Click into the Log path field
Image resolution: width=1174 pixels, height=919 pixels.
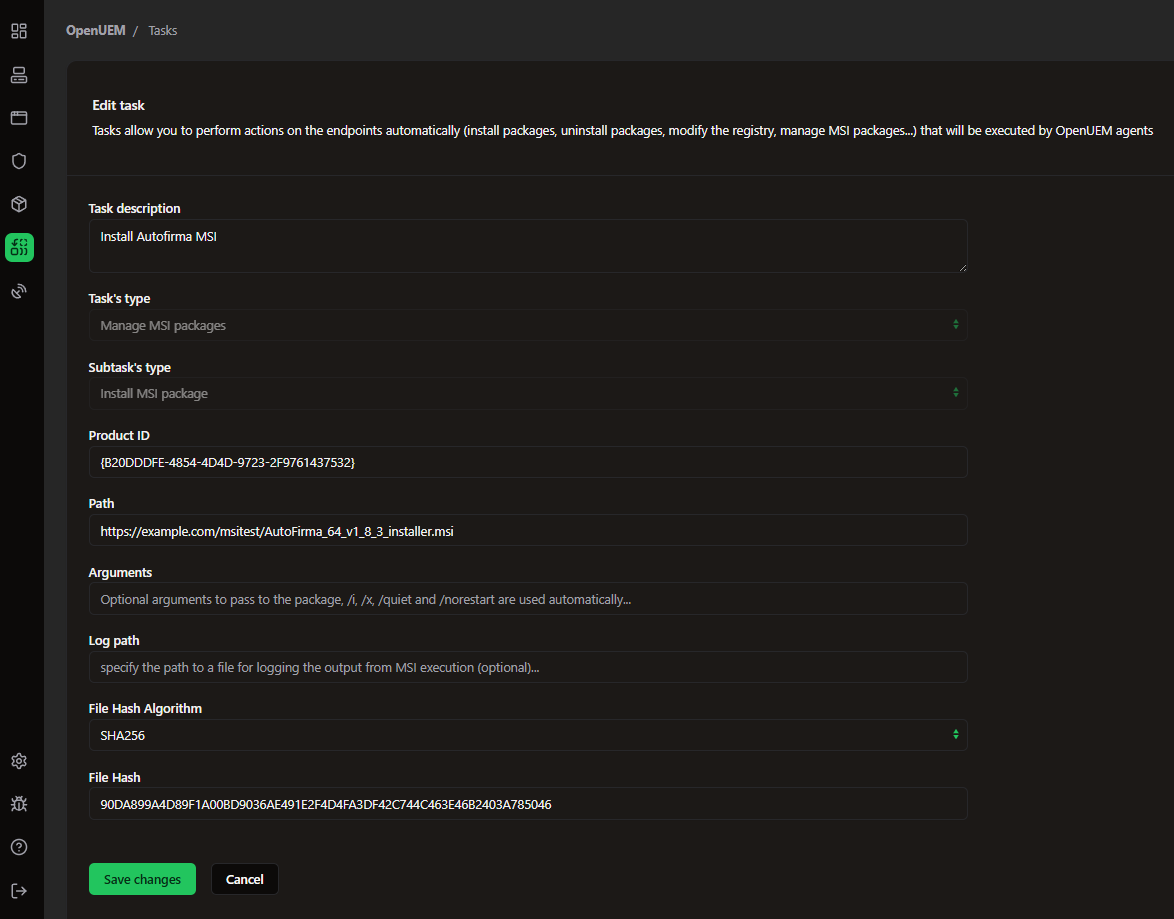tap(527, 667)
